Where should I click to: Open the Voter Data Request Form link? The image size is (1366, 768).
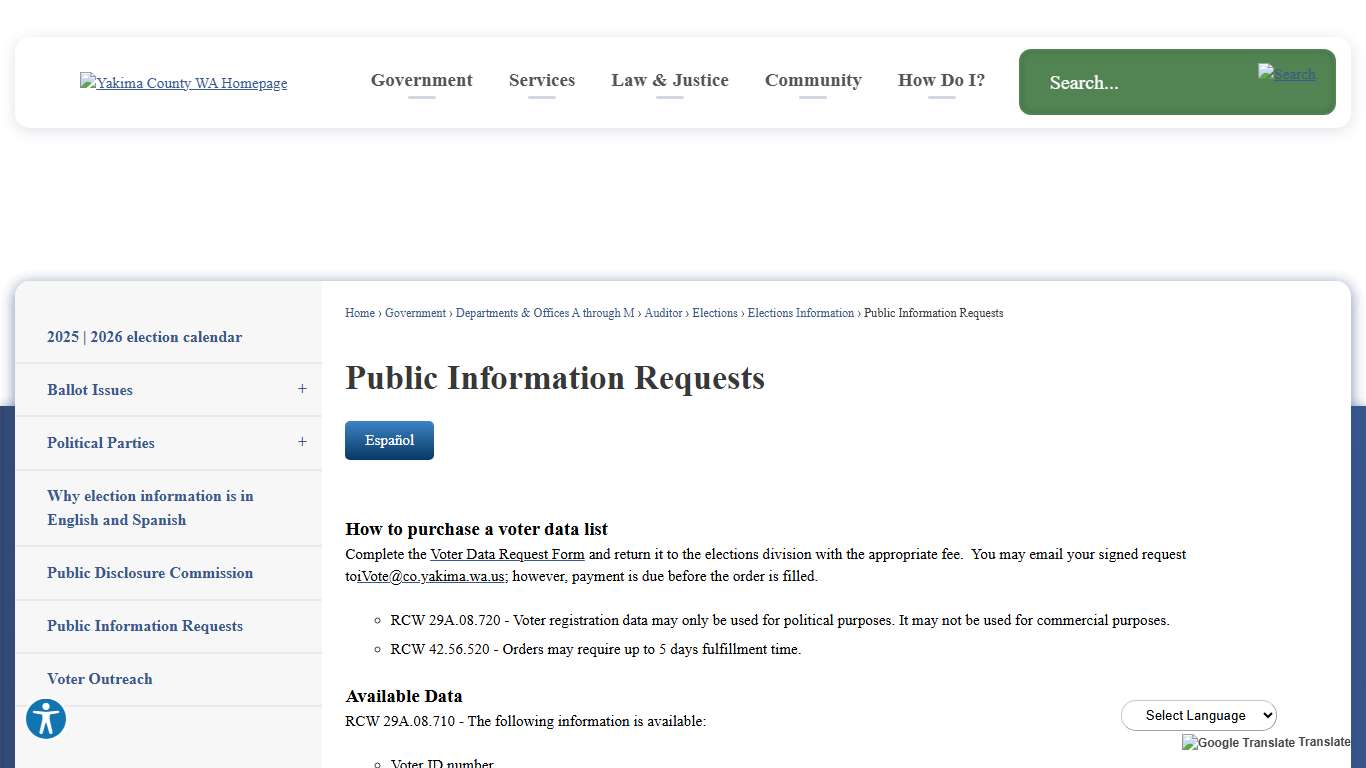[x=507, y=554]
